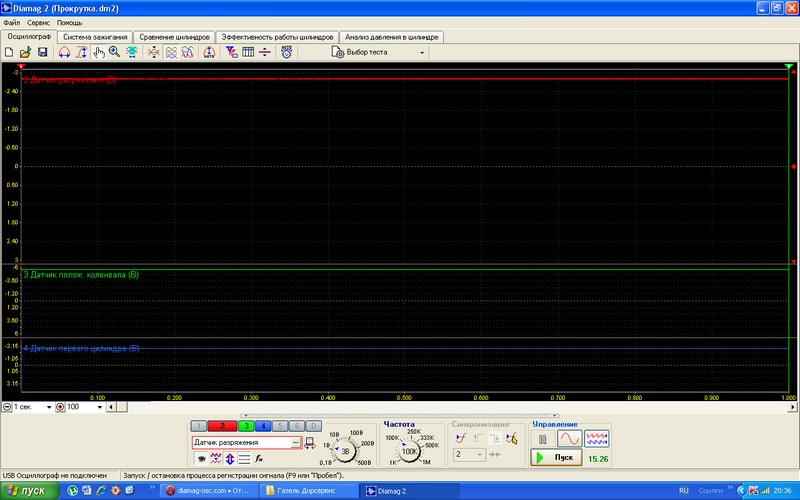Viewport: 800px width, 500px height.
Task: Start recording with the Пуск button
Action: click(556, 458)
